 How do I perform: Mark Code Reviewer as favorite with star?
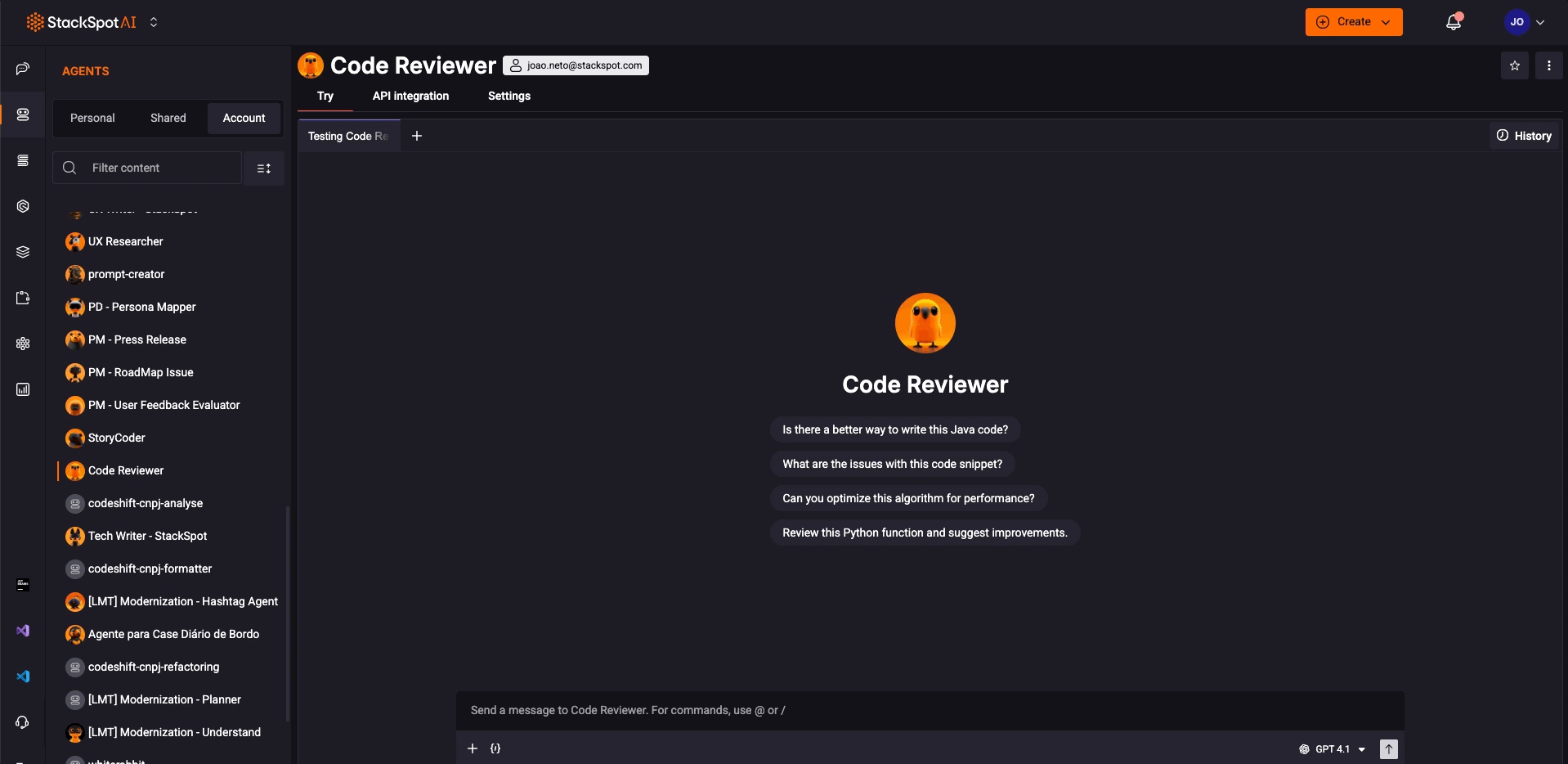point(1514,66)
